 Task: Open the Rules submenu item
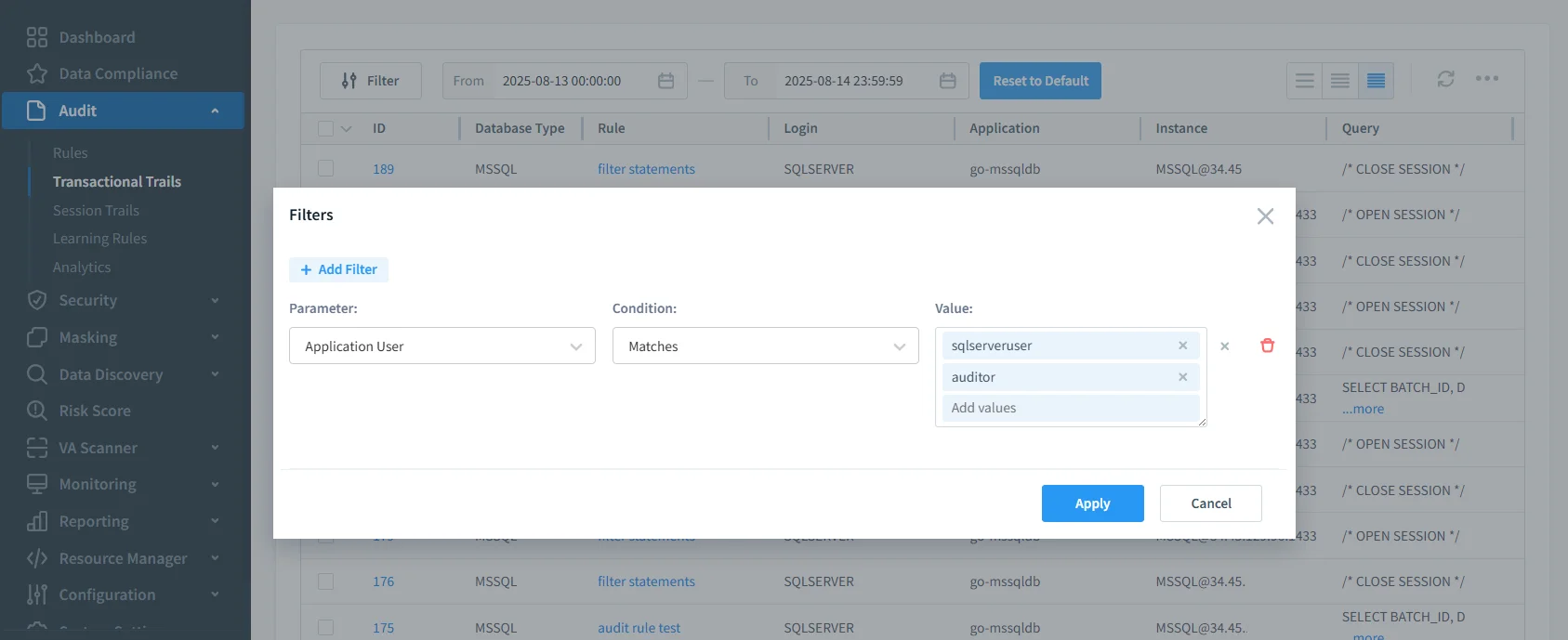point(71,152)
